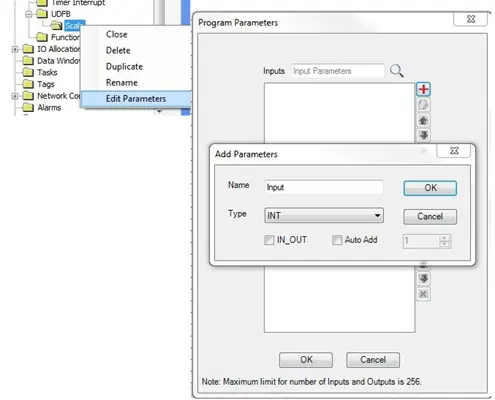Image resolution: width=495 pixels, height=400 pixels.
Task: Click the Auto Add count number field
Action: 421,241
